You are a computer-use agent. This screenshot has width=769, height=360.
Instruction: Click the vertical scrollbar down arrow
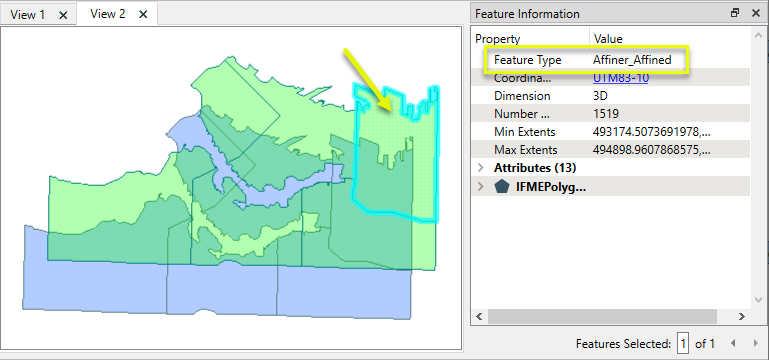coord(758,300)
